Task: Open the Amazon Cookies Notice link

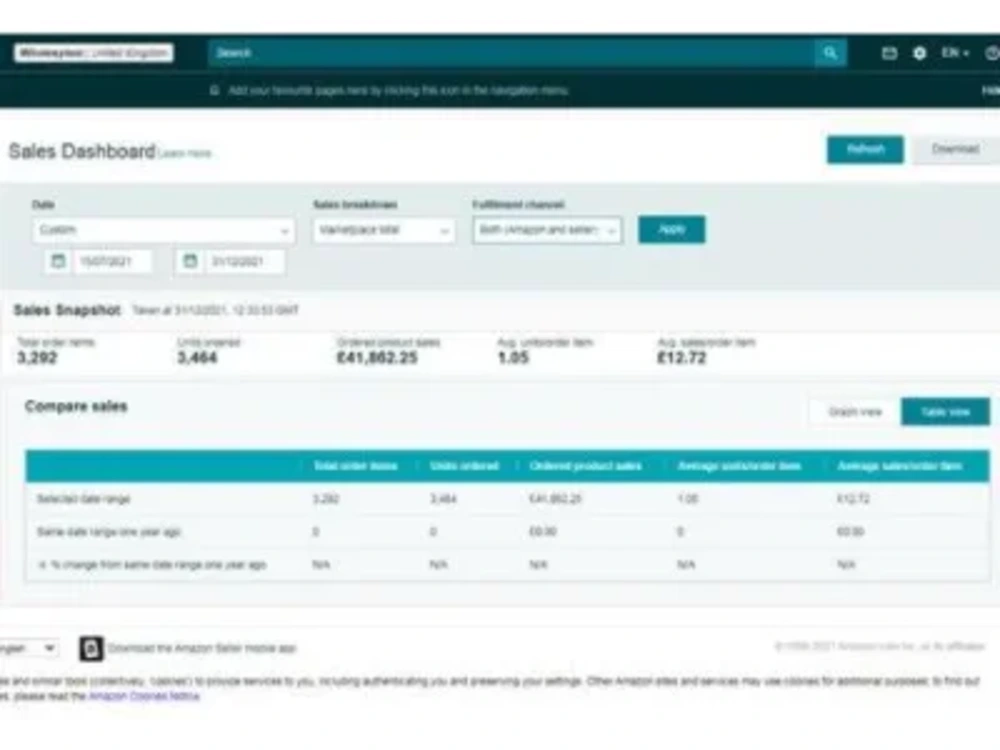Action: coord(144,696)
